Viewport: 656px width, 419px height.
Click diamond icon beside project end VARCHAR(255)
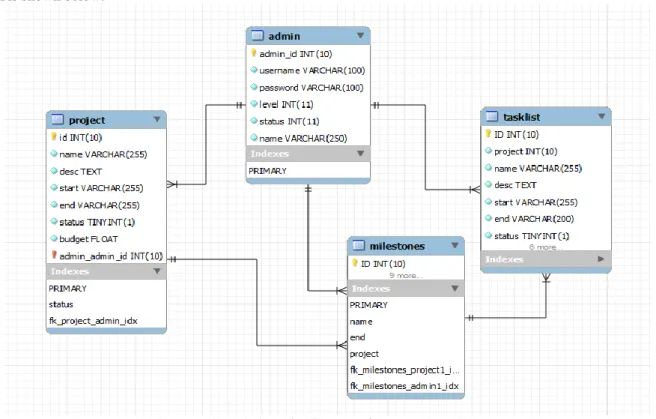(x=54, y=204)
